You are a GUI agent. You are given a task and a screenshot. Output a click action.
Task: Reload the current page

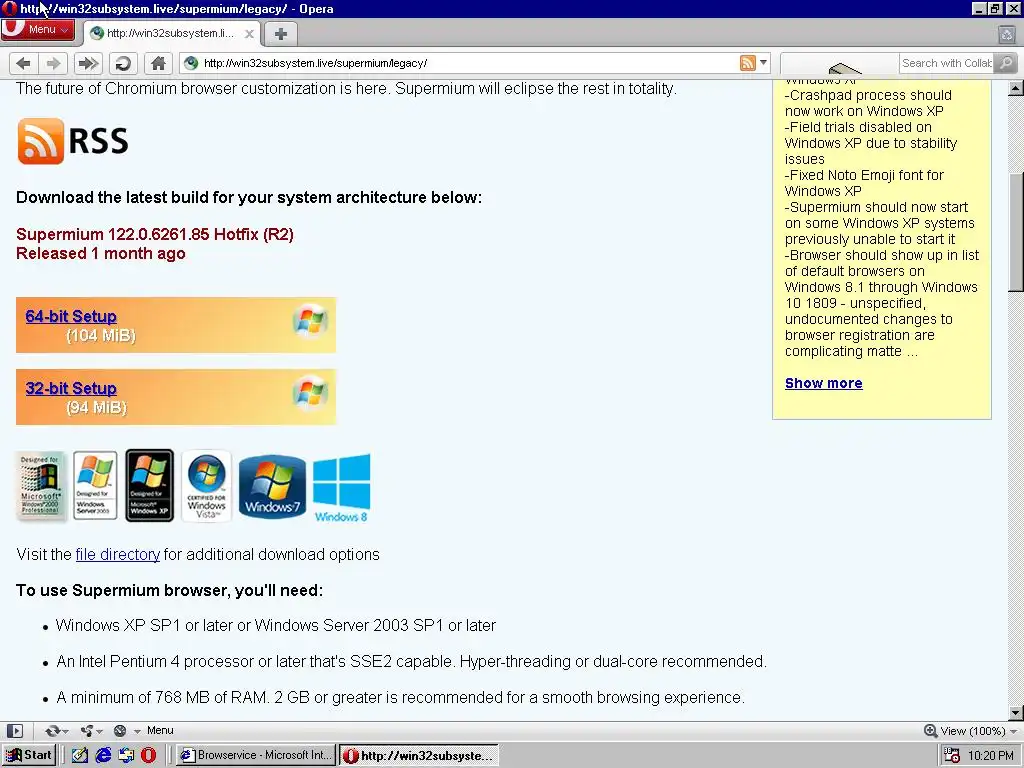pyautogui.click(x=123, y=63)
